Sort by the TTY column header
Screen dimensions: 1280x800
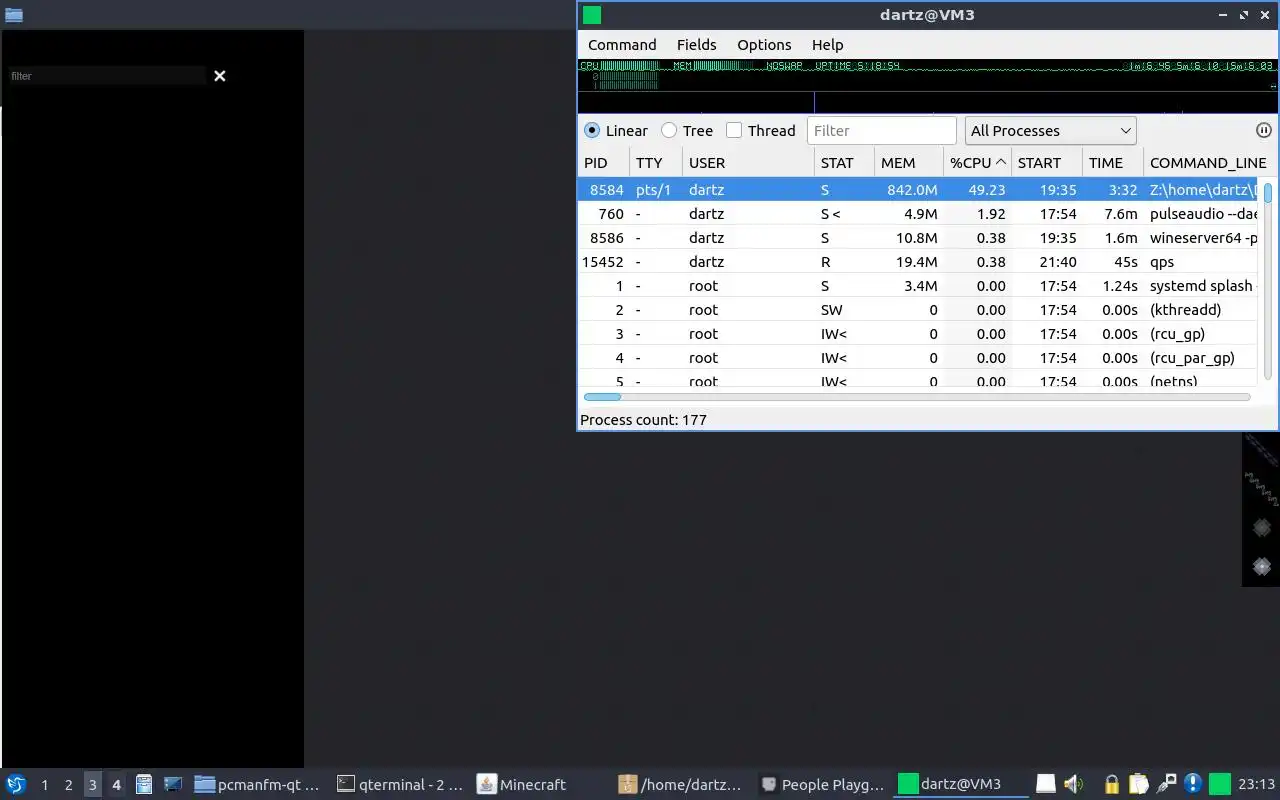655,162
